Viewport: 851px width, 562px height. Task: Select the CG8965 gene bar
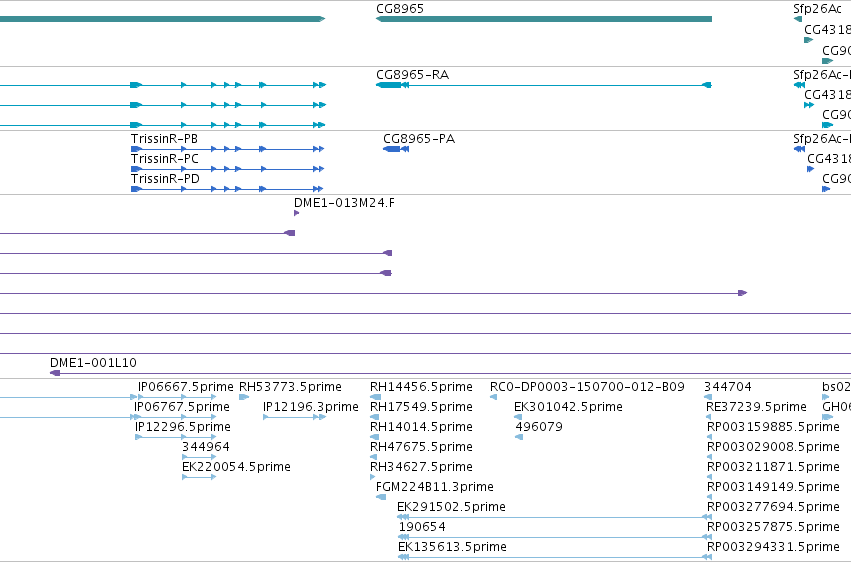(544, 19)
